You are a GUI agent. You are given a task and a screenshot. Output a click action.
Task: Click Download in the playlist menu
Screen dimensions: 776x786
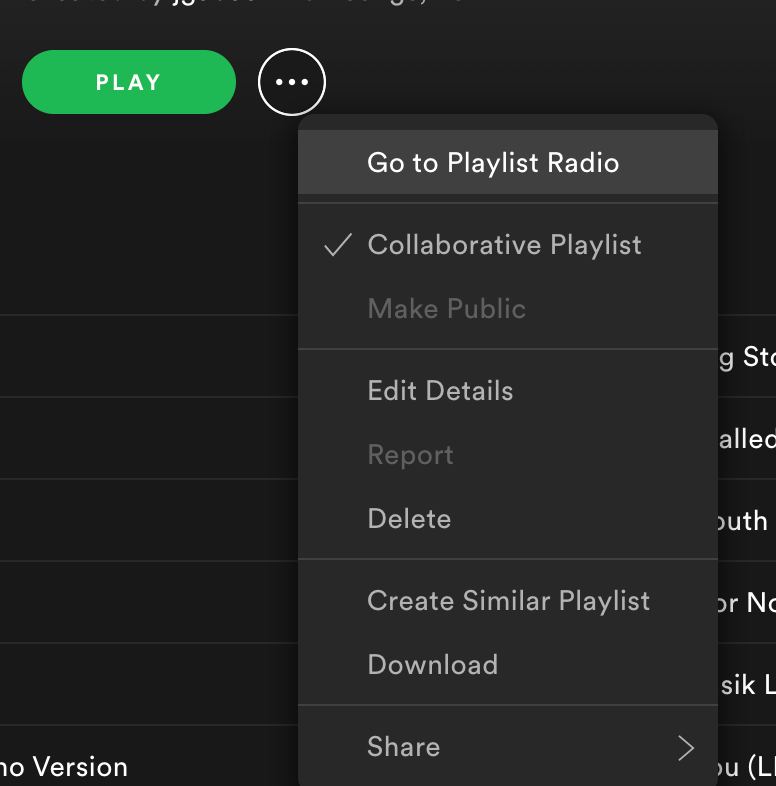coord(508,665)
